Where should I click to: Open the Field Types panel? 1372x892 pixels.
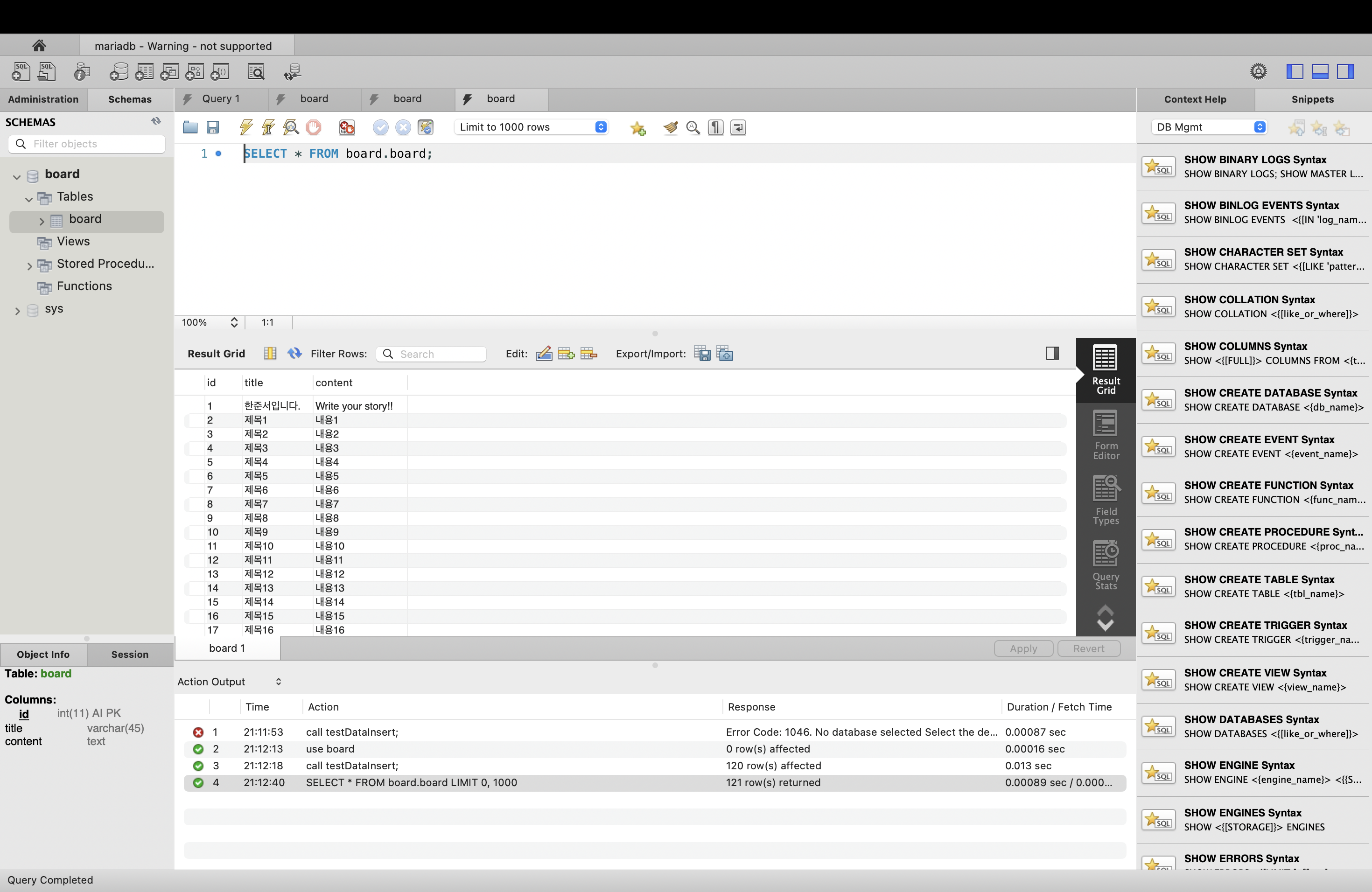tap(1105, 500)
